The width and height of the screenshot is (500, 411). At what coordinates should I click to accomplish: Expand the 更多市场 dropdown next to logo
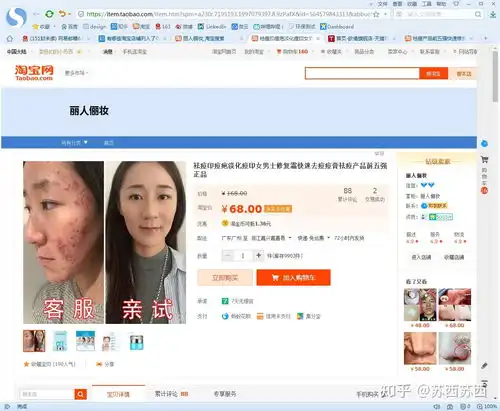76,73
